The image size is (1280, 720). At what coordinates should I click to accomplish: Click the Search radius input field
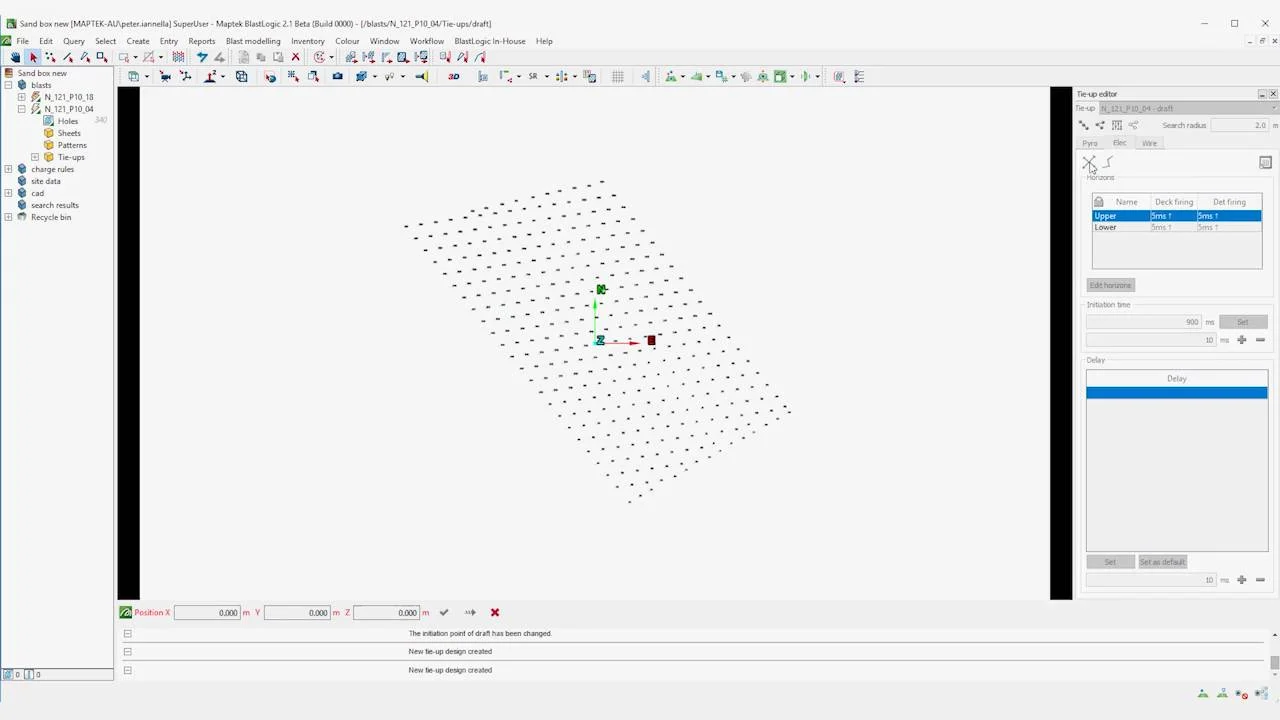(x=1239, y=125)
